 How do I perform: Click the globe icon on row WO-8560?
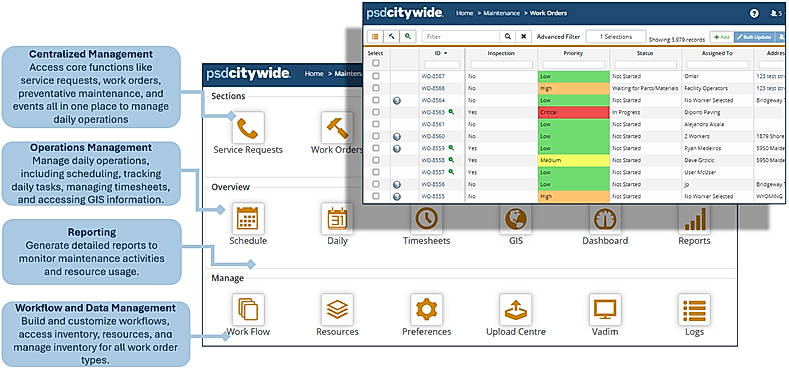click(x=397, y=136)
